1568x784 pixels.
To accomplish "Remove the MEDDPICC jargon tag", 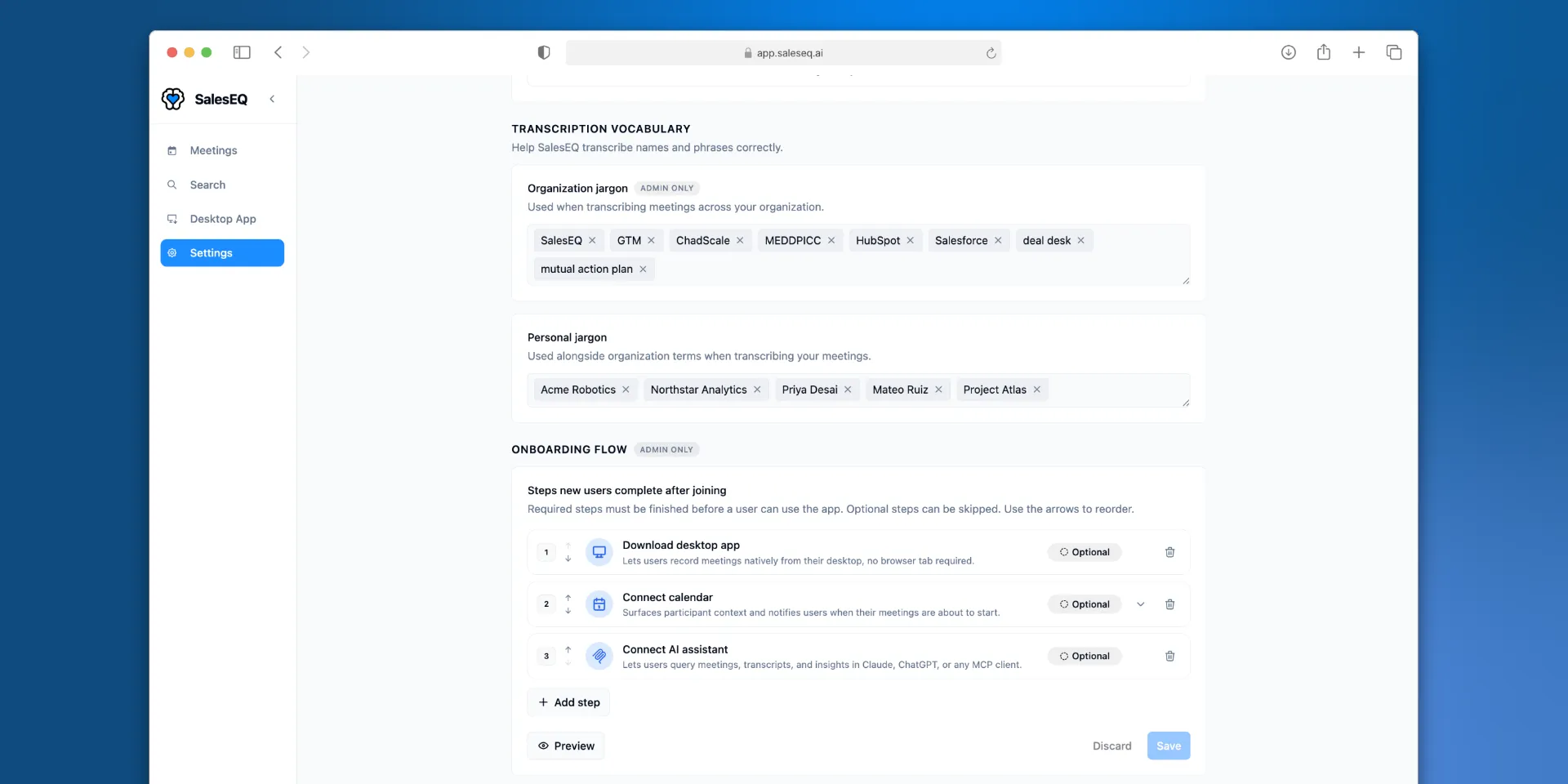I will pos(831,240).
